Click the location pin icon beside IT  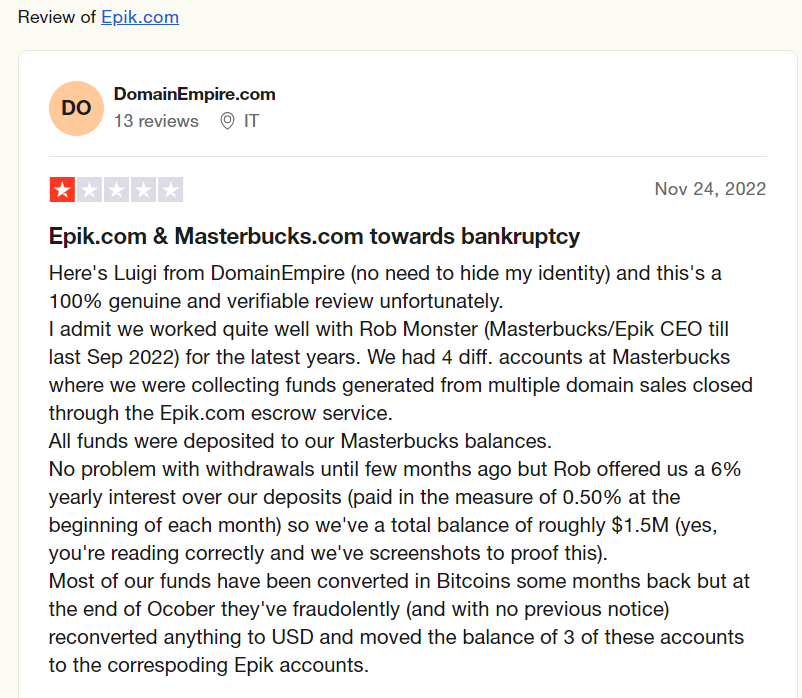point(227,121)
